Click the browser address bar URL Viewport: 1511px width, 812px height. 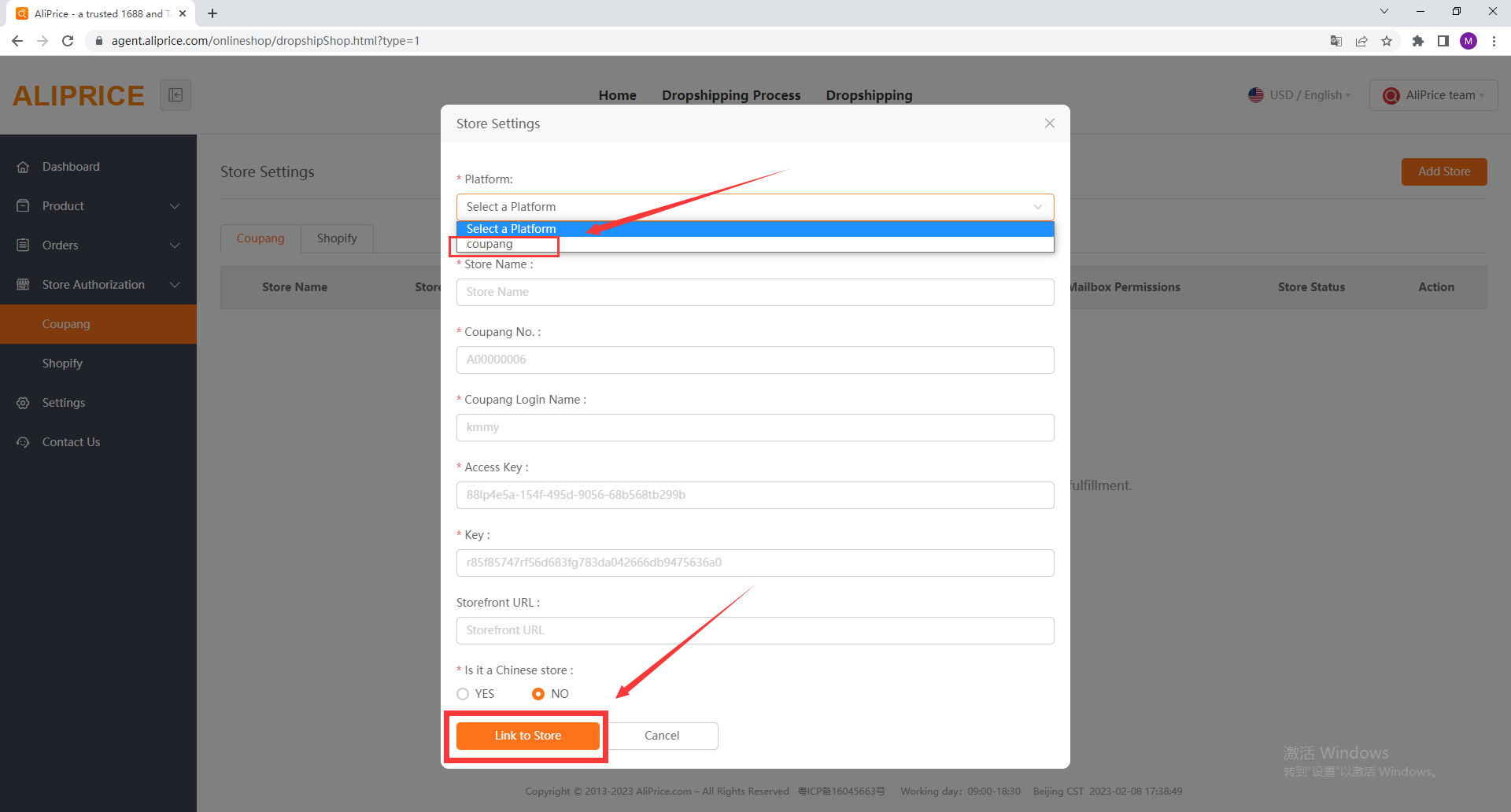click(x=265, y=41)
